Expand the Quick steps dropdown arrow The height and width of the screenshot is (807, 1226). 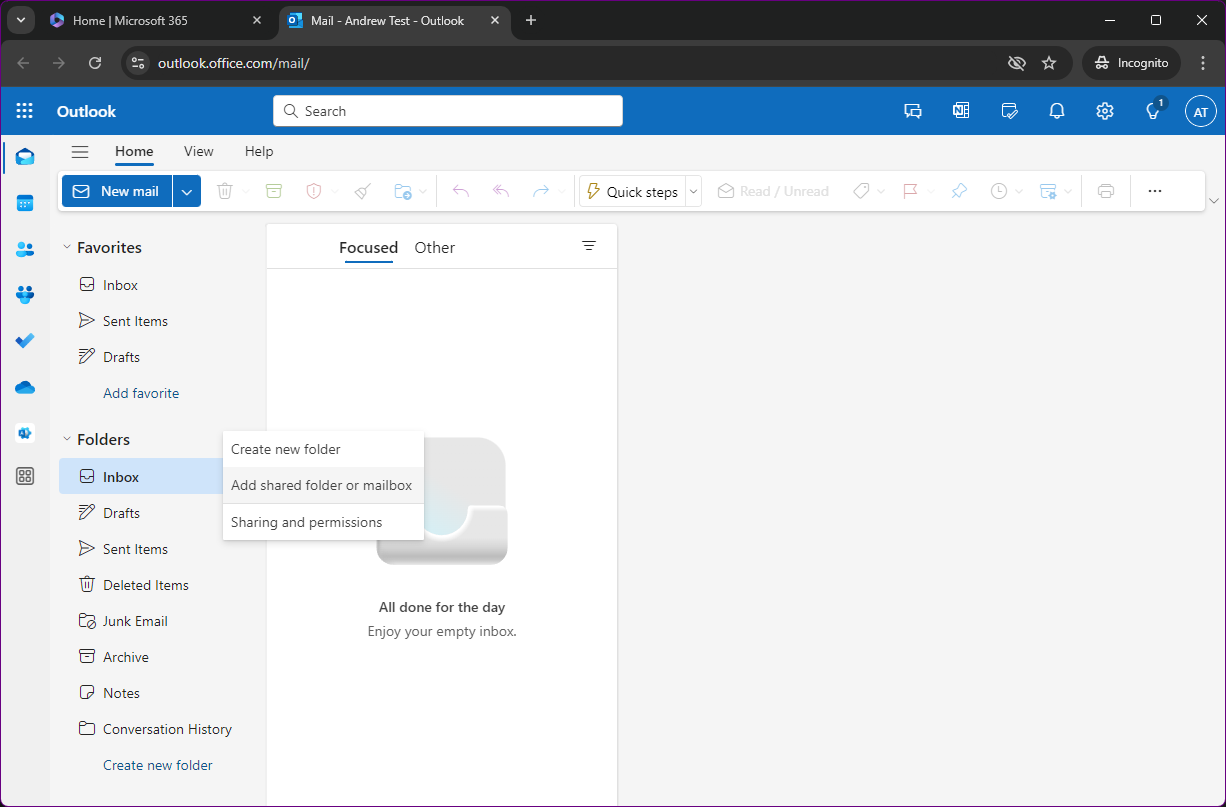coord(694,191)
